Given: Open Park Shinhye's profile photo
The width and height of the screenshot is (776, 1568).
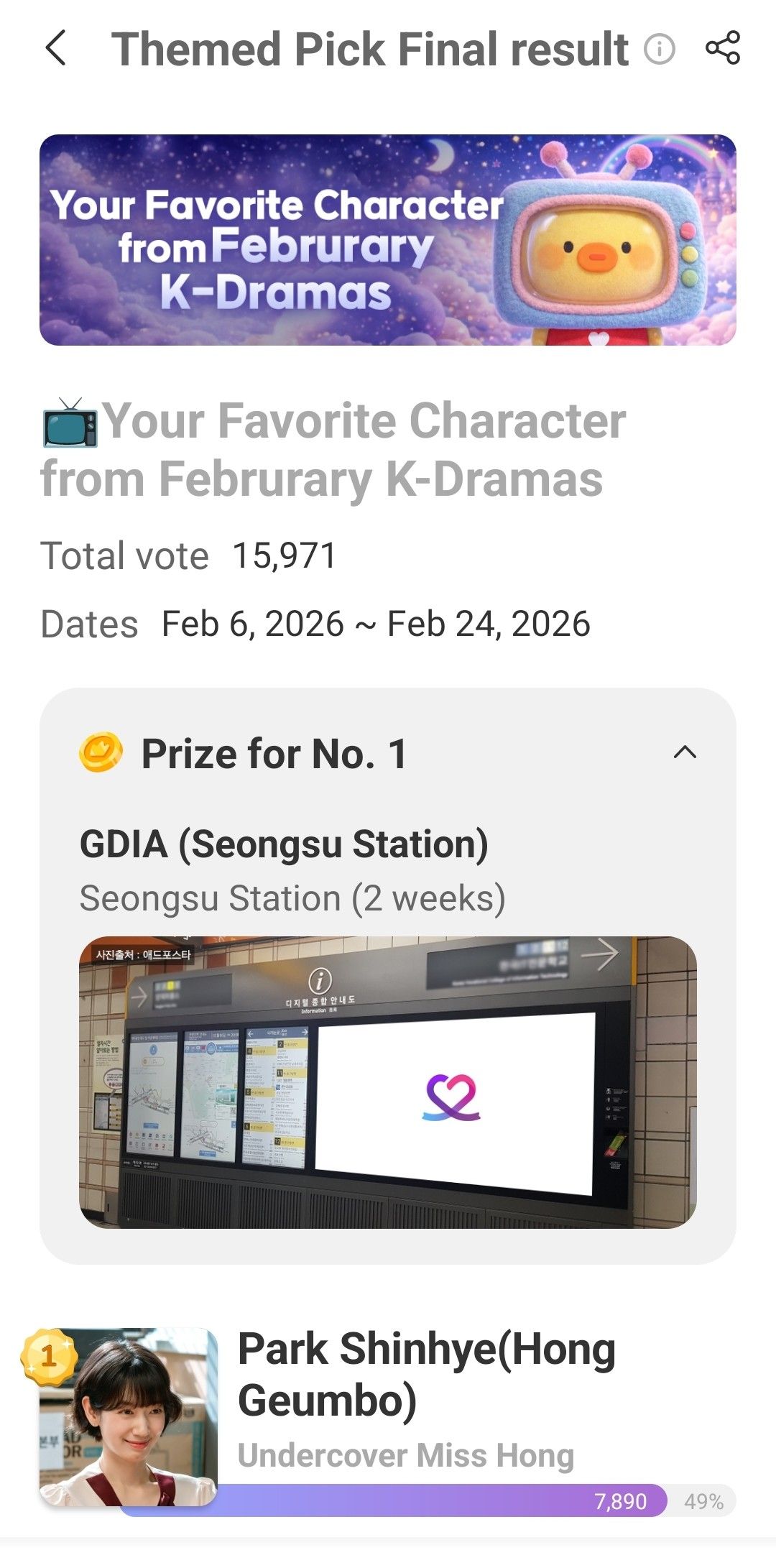Looking at the screenshot, I should pos(129,1419).
